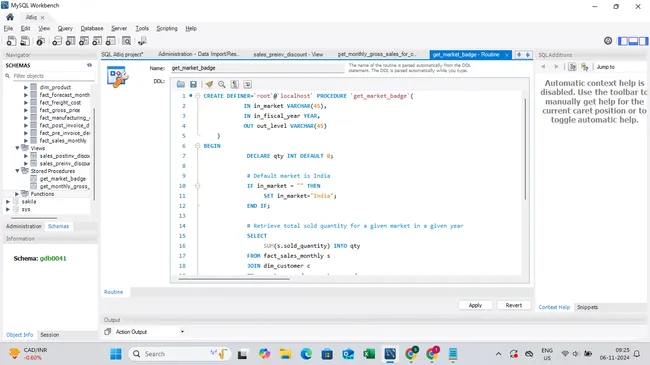Load DDL from file folder icon
This screenshot has height=365, width=650.
pos(181,84)
